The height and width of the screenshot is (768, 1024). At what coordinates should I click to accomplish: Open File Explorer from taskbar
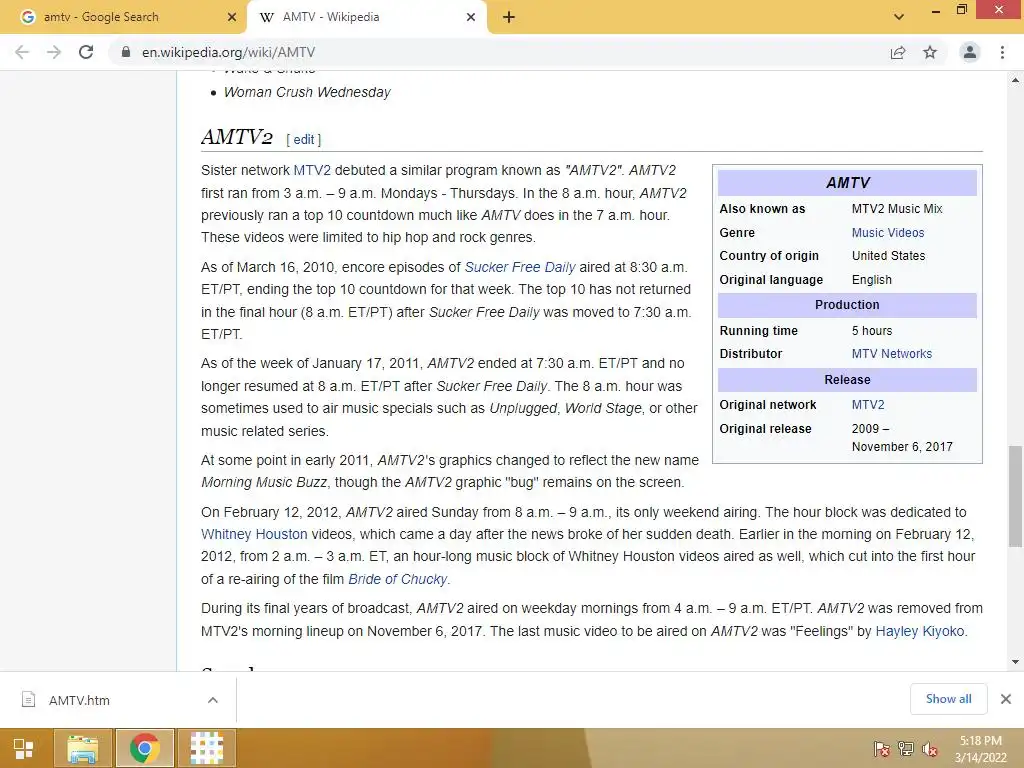pyautogui.click(x=83, y=748)
